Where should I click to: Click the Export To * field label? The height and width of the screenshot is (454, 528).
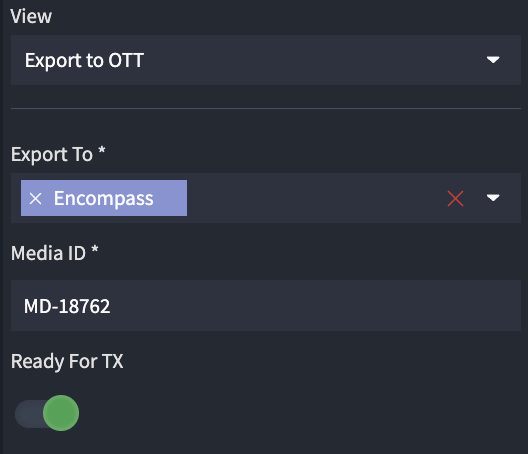58,154
